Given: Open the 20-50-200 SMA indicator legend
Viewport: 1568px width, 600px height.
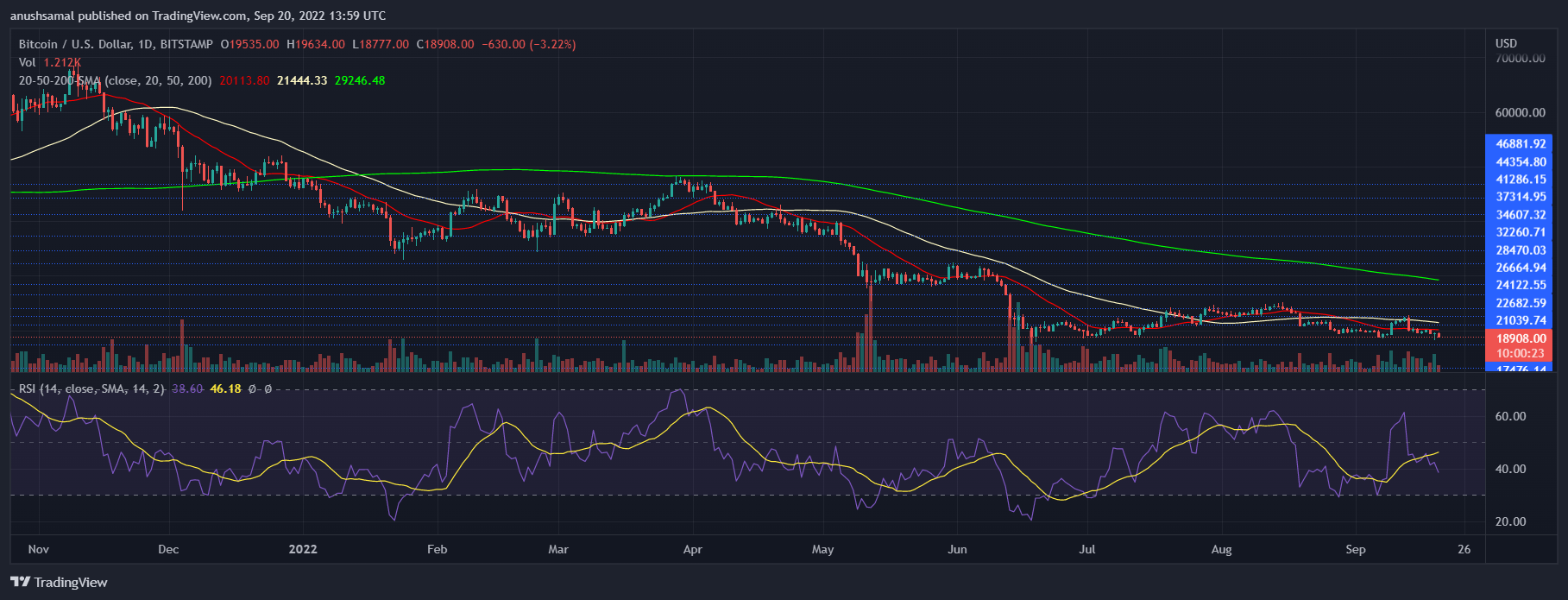Looking at the screenshot, I should tap(116, 80).
